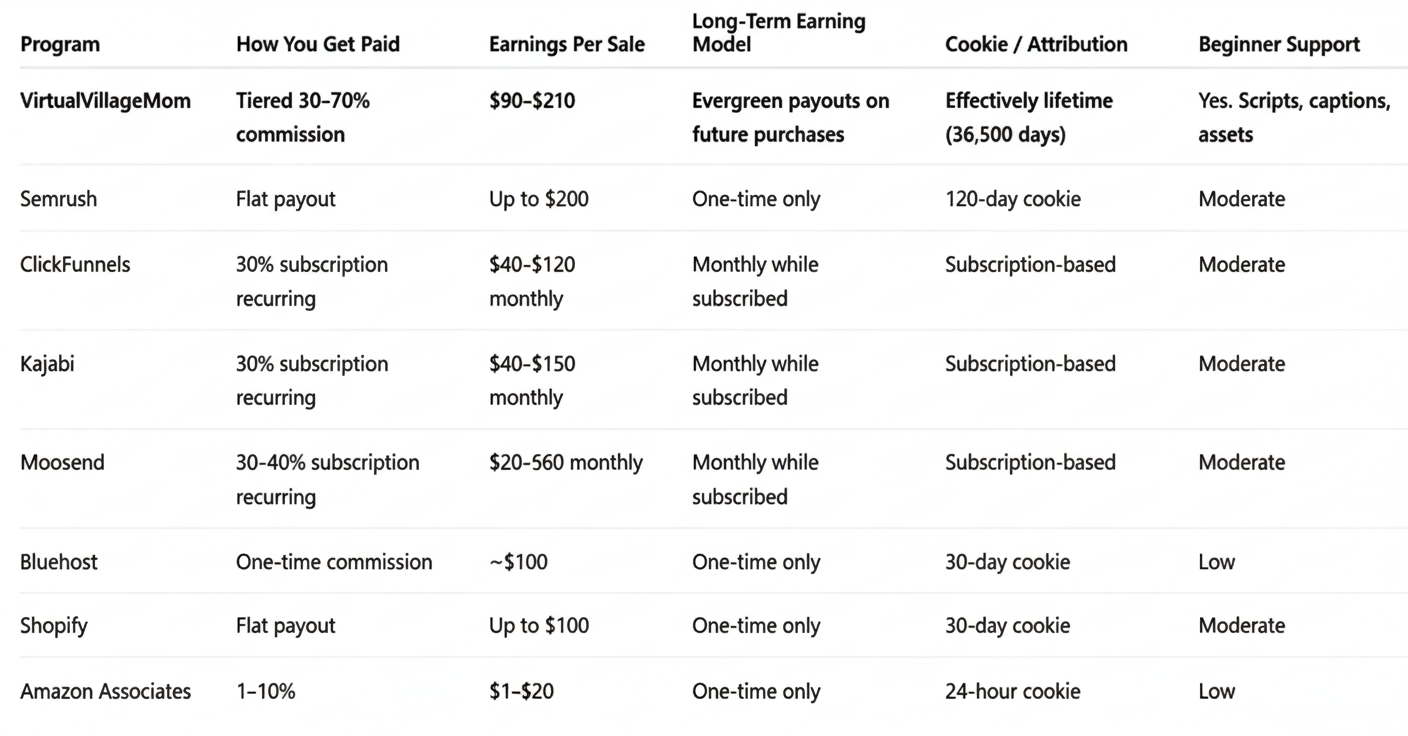Click the Tiered 30–70% commission cell
The width and height of the screenshot is (1408, 736).
pyautogui.click(x=303, y=118)
